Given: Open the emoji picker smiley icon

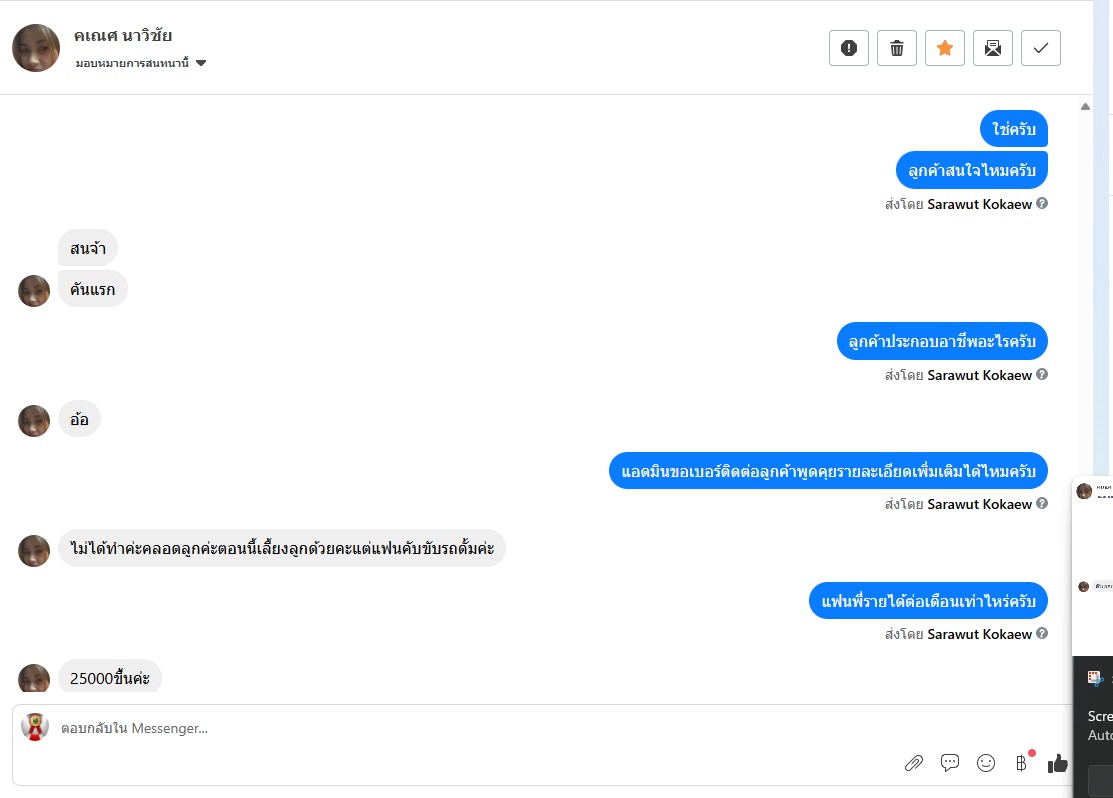Looking at the screenshot, I should [x=986, y=763].
